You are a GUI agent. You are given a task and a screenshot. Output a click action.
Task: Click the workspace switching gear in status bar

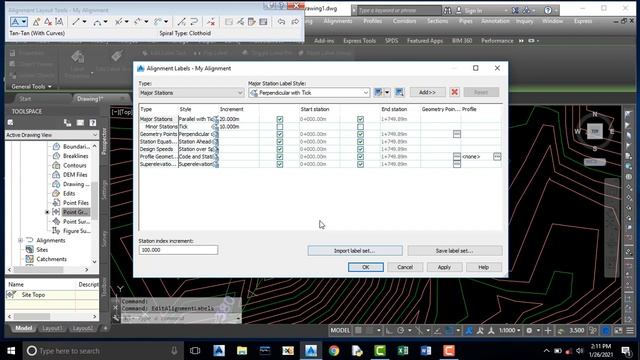pos(529,330)
